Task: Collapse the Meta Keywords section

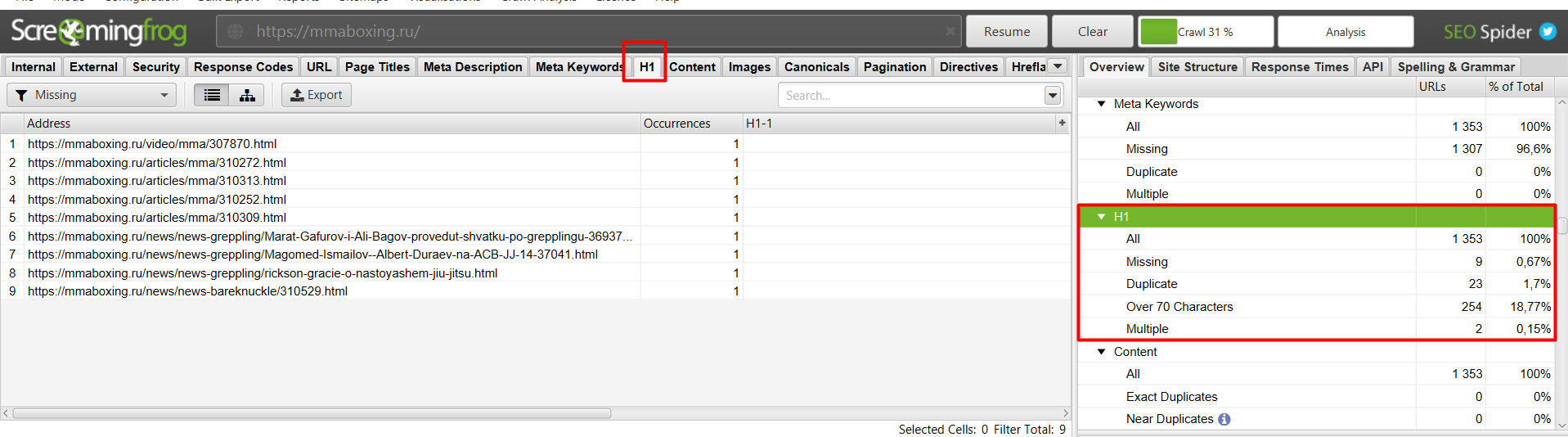Action: point(1102,104)
